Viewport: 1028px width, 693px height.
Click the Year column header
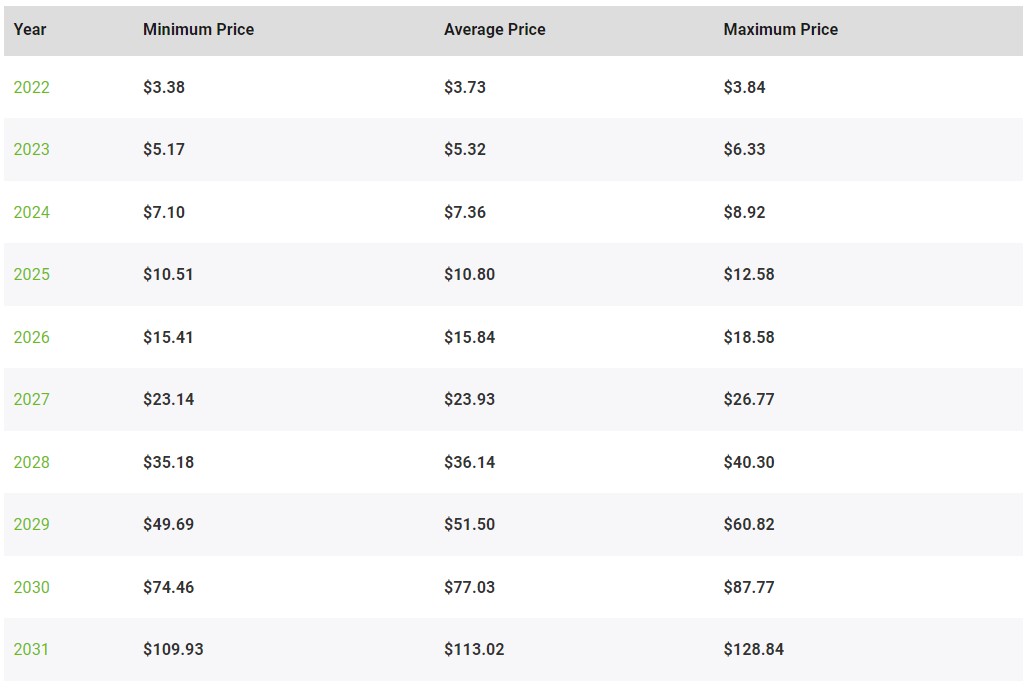(x=30, y=30)
